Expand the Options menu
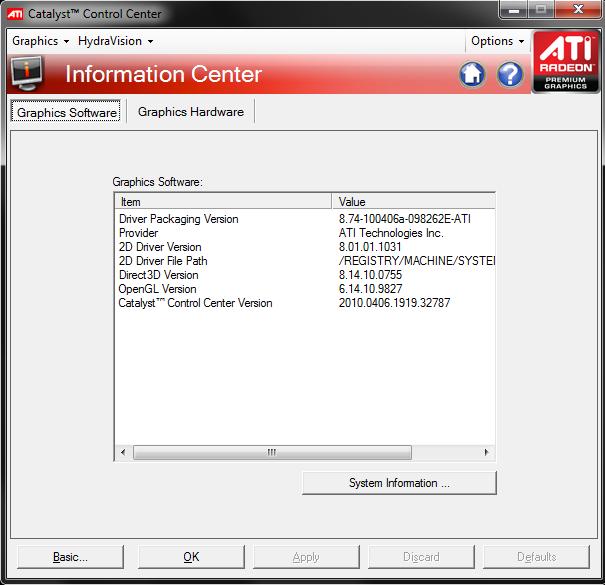This screenshot has height=585, width=605. click(497, 41)
